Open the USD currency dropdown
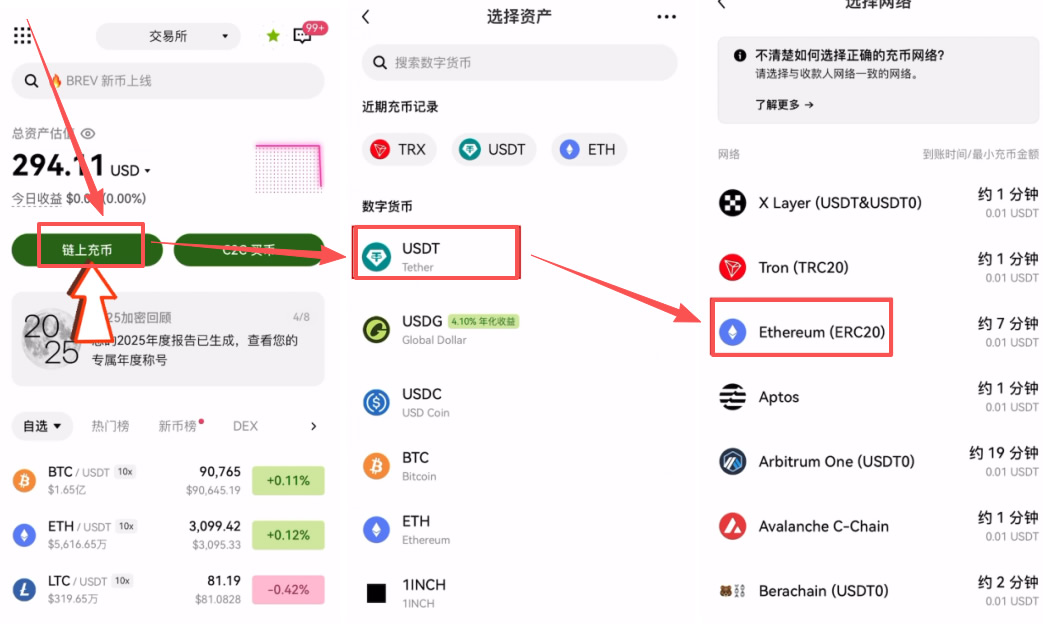1043x633 pixels. click(x=130, y=171)
